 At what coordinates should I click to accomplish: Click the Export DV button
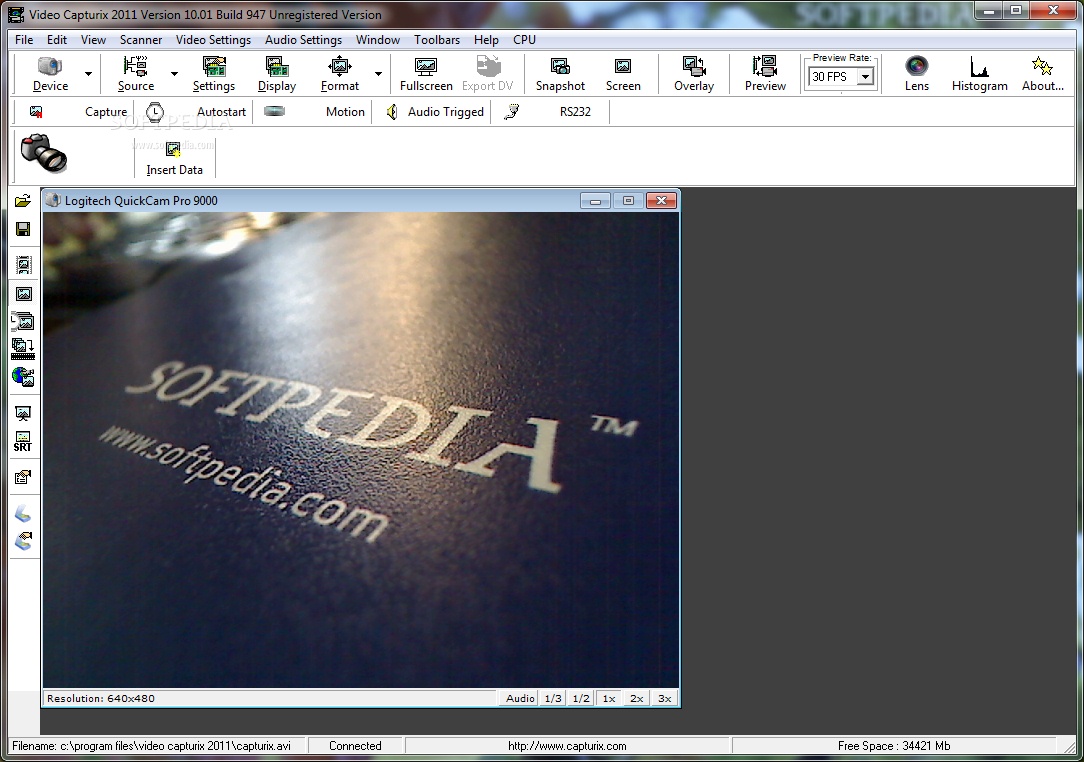point(487,74)
